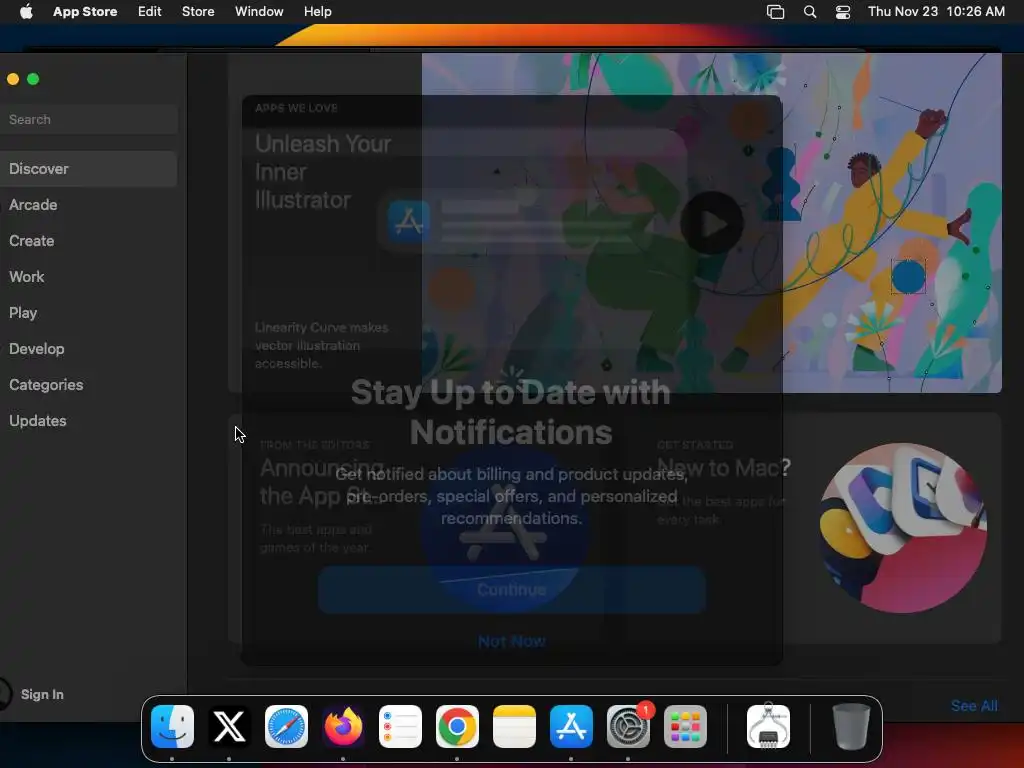Screen dimensions: 1024x768
Task: Open the Unleash Your Inner Illustrator story
Action: click(323, 172)
